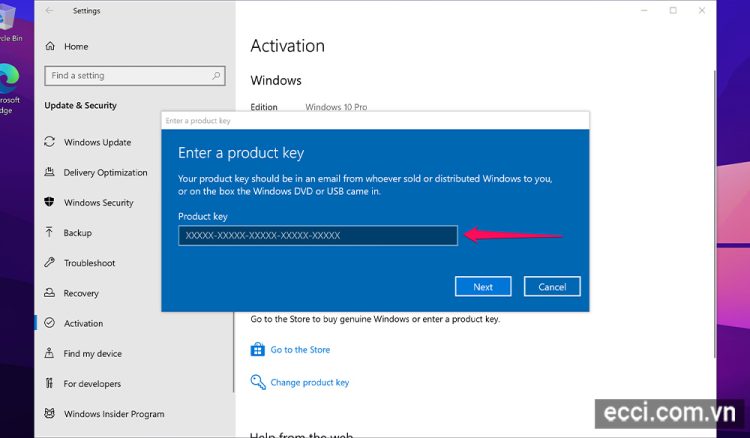Click the search magnifier in Find a setting

[x=216, y=76]
